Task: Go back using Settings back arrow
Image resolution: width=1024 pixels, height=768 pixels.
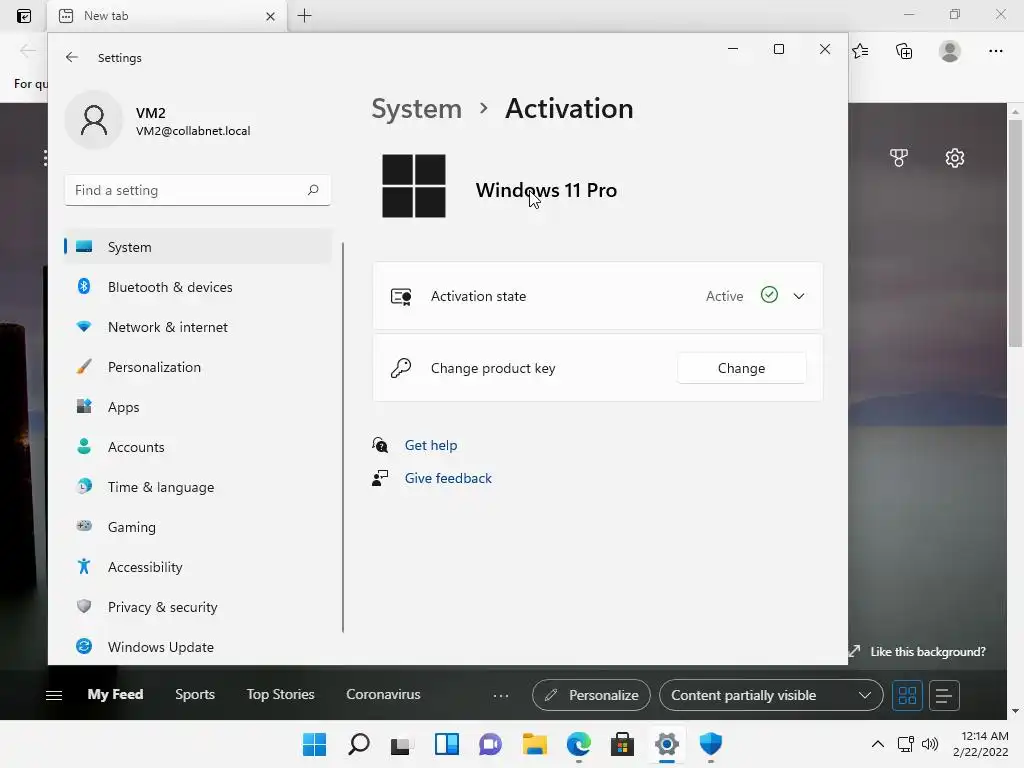Action: click(72, 57)
